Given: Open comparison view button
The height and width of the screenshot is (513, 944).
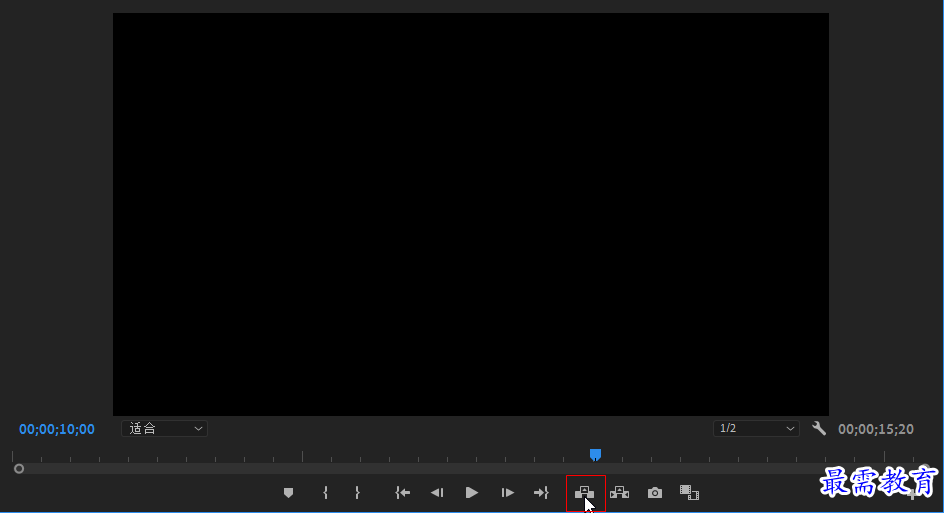Looking at the screenshot, I should coord(689,493).
